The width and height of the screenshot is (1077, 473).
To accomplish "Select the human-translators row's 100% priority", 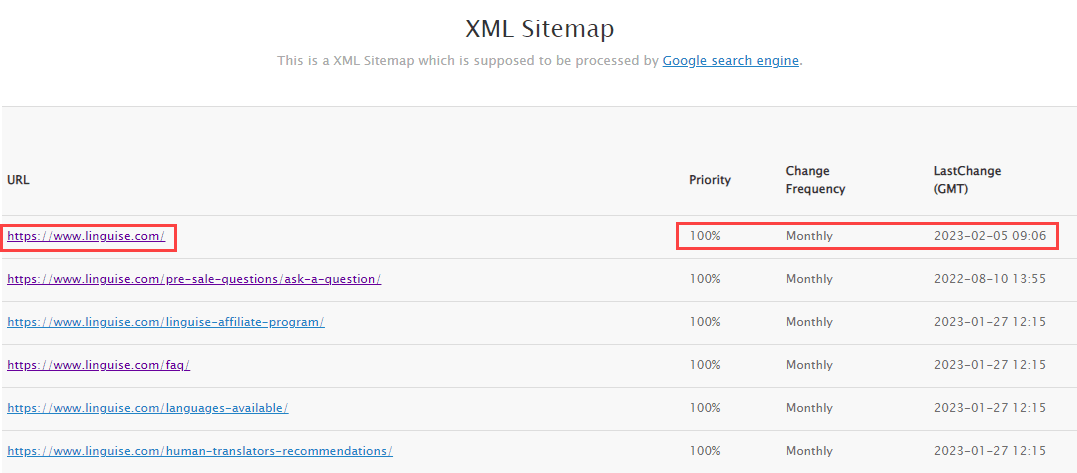I will (x=705, y=451).
